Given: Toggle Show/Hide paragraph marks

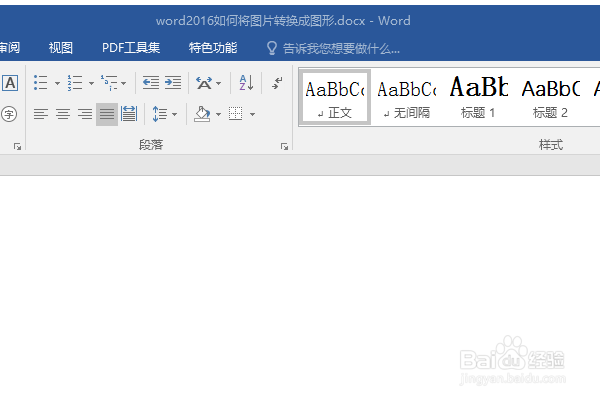Looking at the screenshot, I should [x=277, y=83].
